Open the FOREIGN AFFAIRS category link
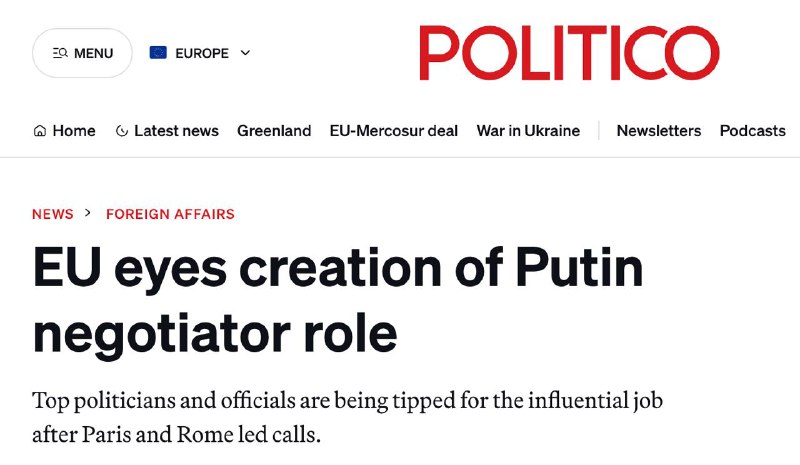 point(170,214)
